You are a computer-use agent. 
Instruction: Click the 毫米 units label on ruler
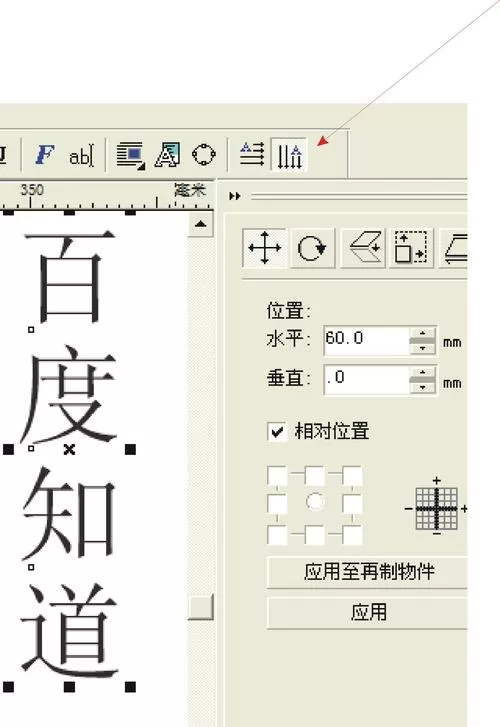(x=190, y=189)
